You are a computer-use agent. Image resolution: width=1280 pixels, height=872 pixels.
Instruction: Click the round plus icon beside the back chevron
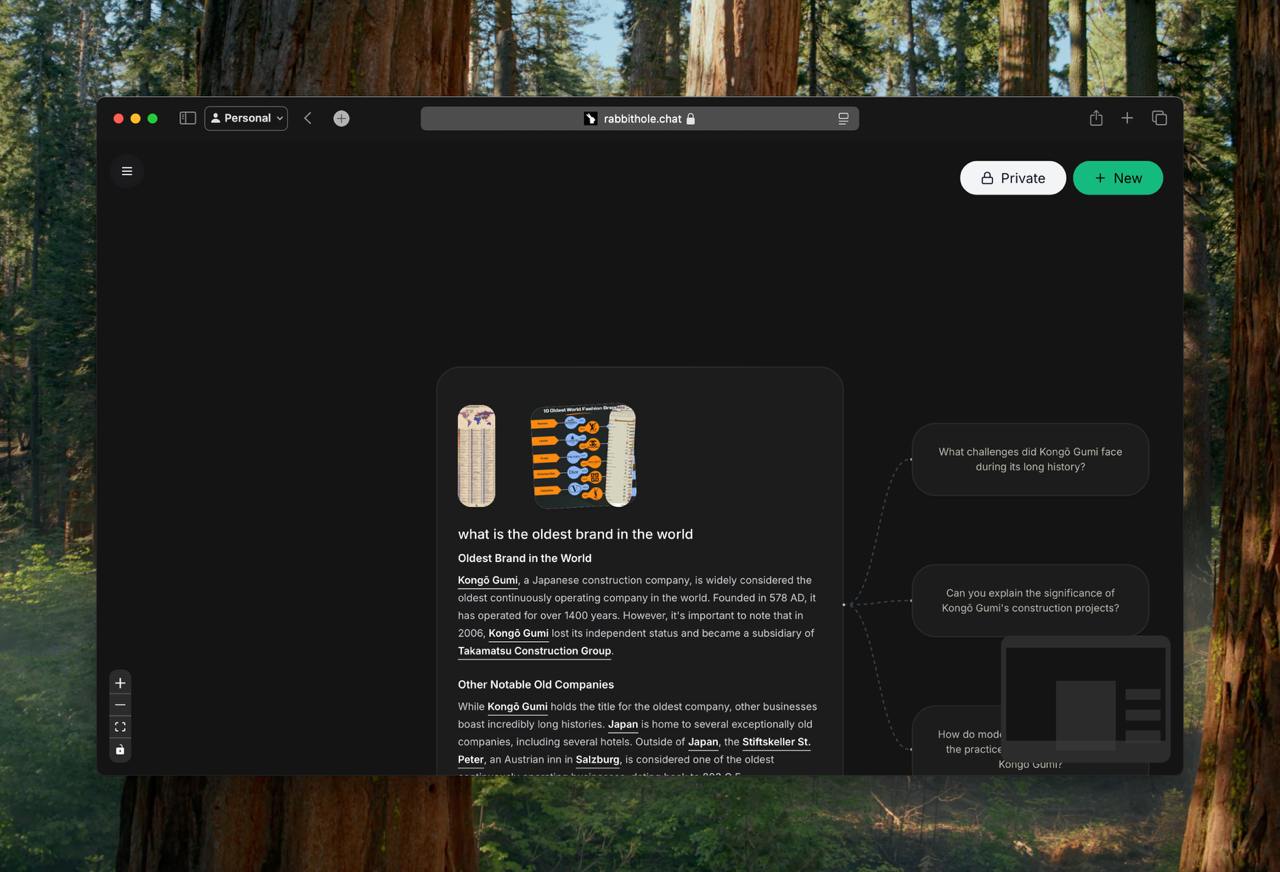pyautogui.click(x=341, y=118)
